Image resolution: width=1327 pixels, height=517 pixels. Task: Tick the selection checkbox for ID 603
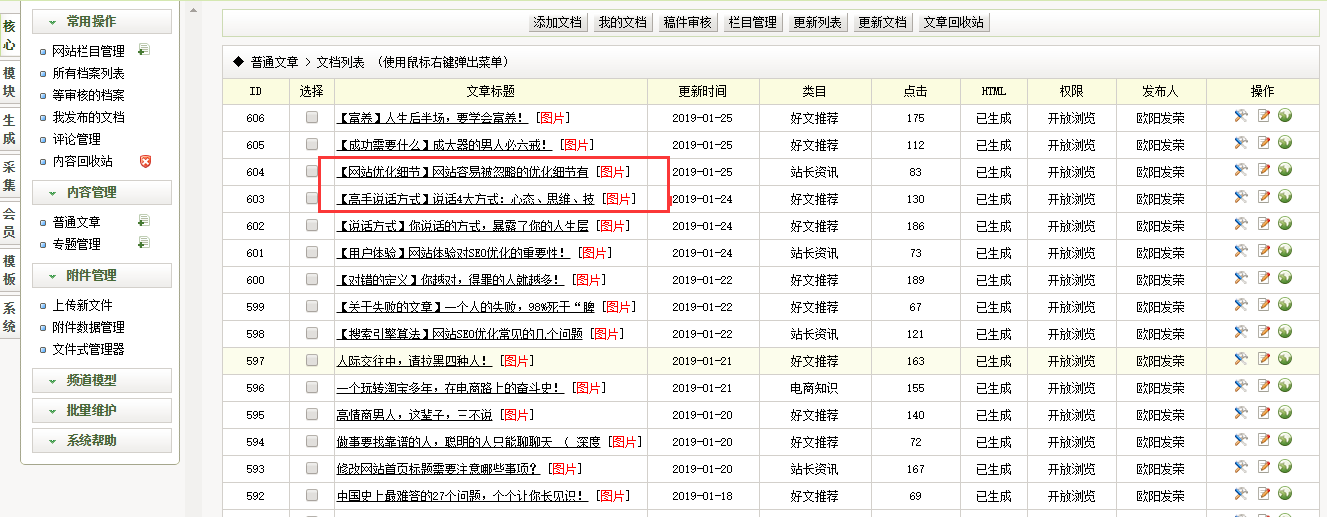click(x=312, y=198)
